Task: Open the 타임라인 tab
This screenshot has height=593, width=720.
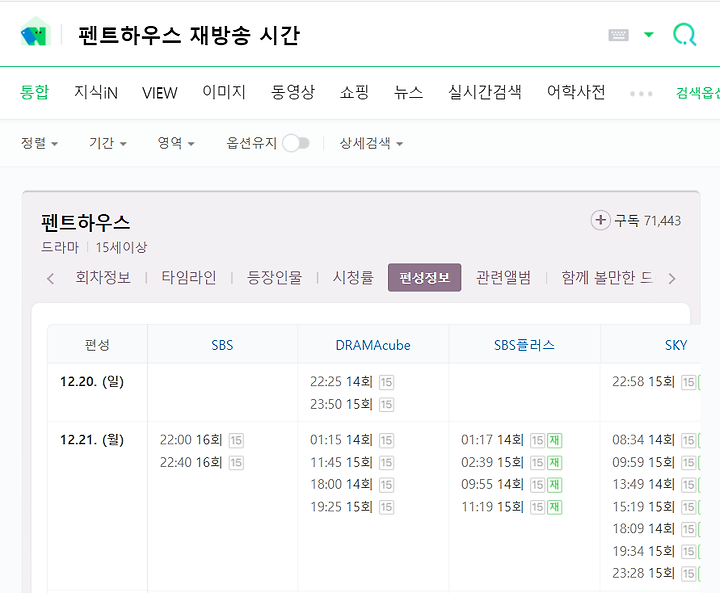Action: point(189,277)
